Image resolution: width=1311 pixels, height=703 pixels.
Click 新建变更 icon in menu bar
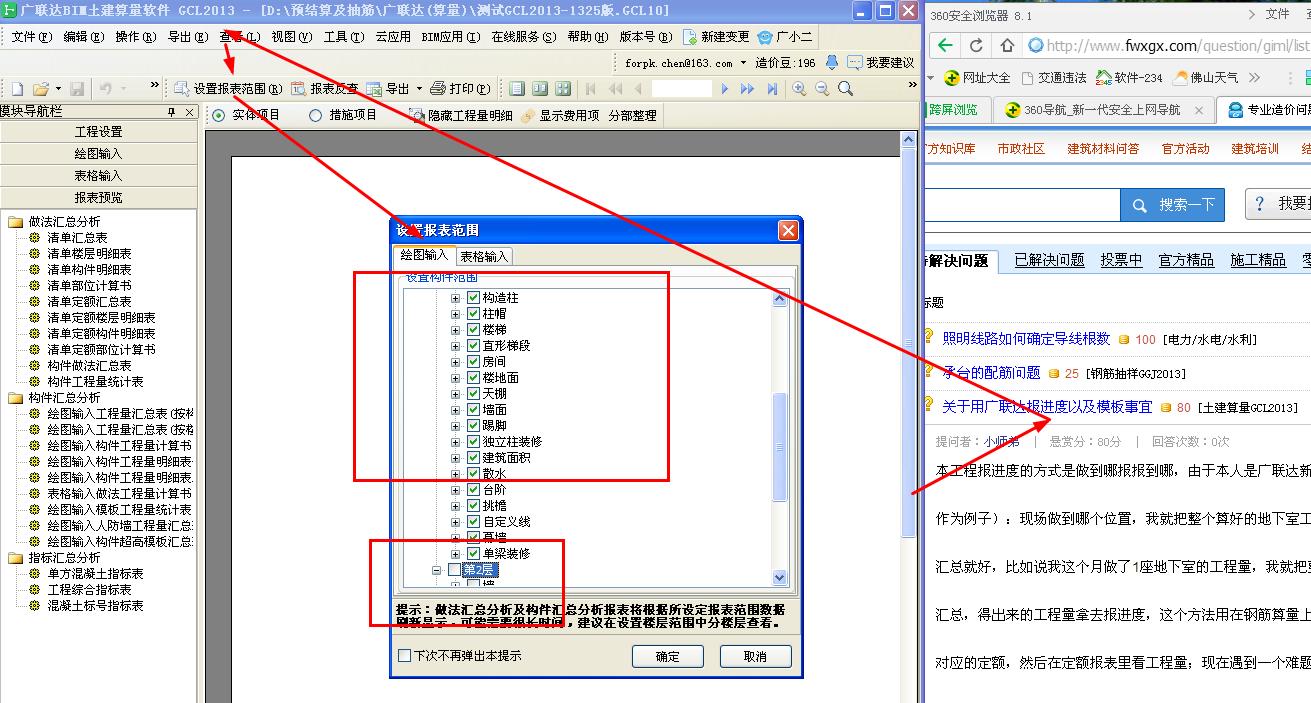pyautogui.click(x=690, y=37)
